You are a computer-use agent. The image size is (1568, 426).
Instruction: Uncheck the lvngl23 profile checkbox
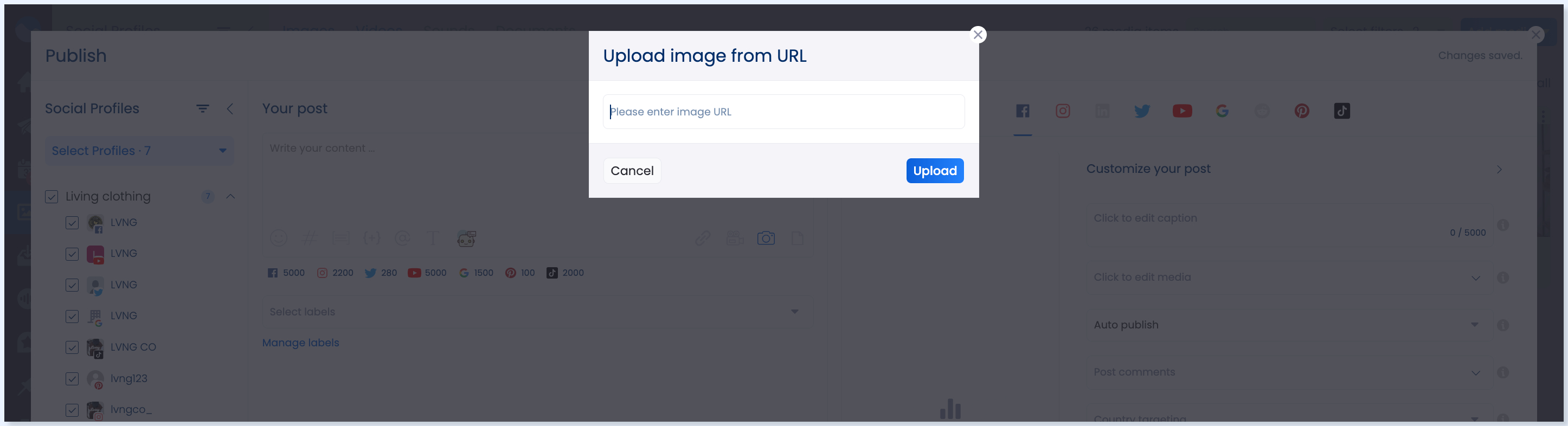[72, 379]
